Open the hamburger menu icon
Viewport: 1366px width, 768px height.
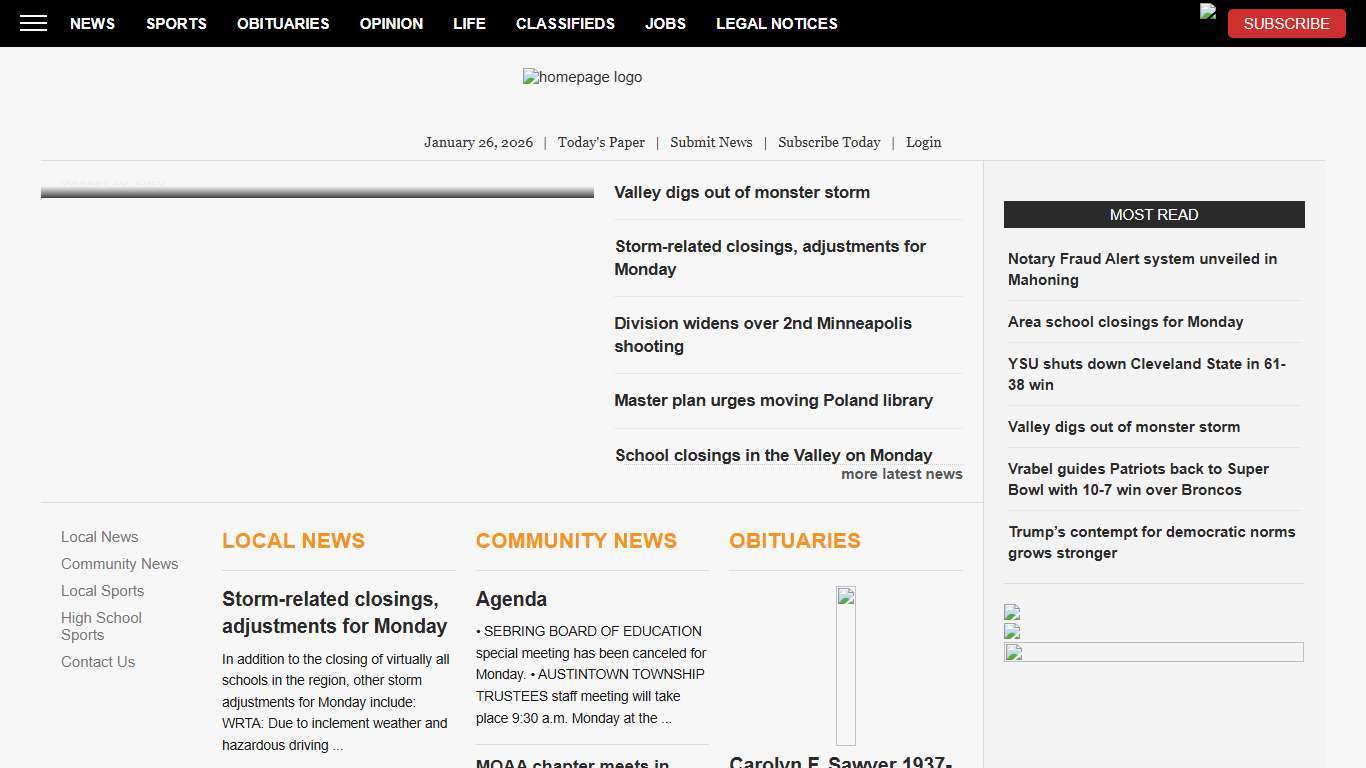point(33,23)
